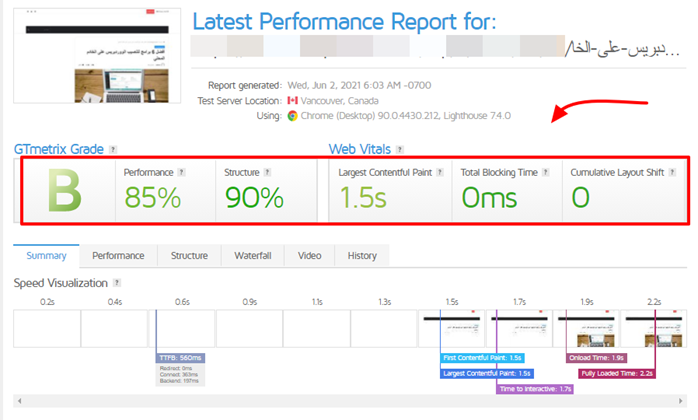Click the Time to Interactive: 1.7s marker
Viewport: 698px width, 420px height.
[534, 389]
